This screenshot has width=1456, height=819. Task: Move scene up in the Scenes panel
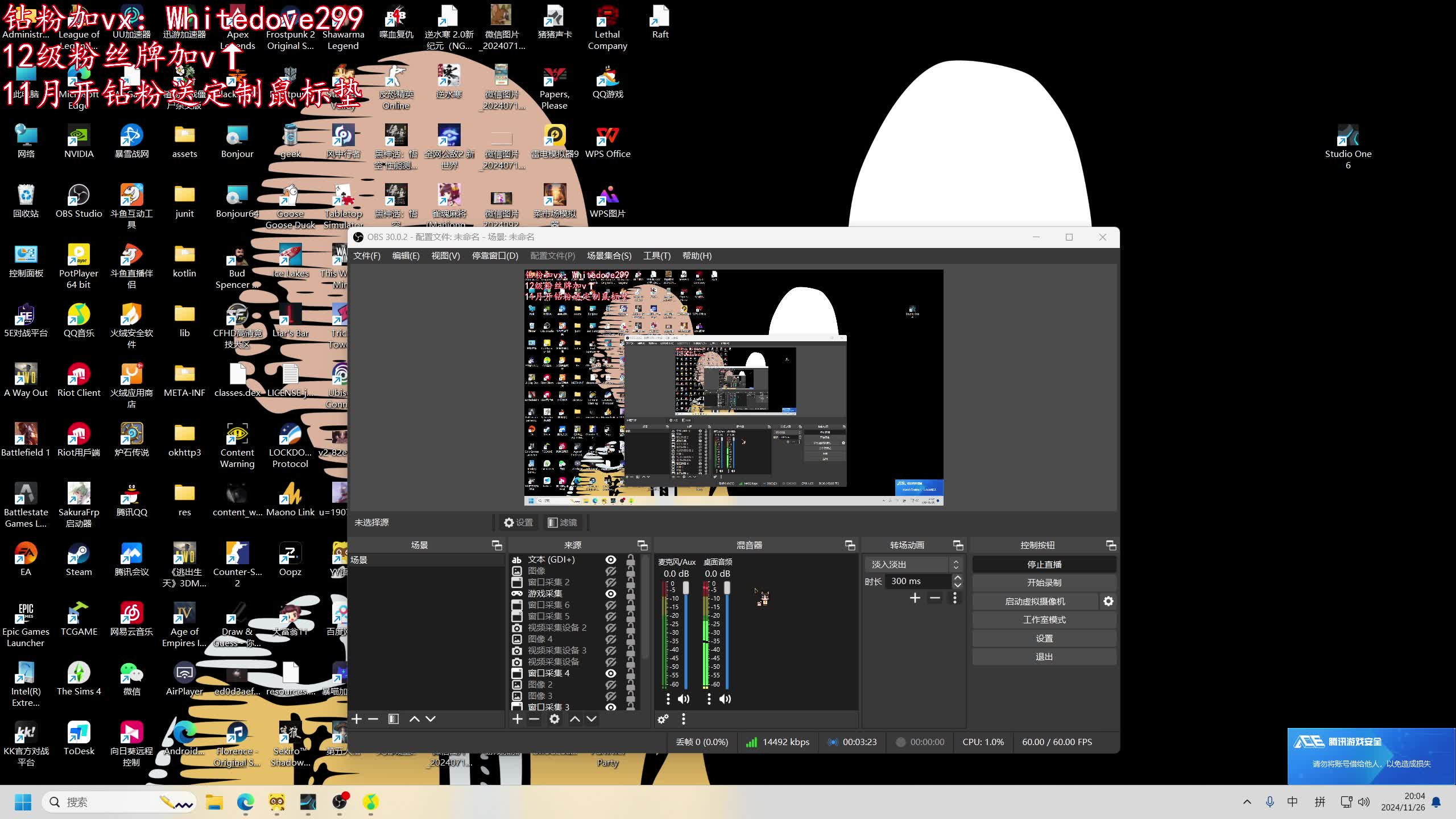pyautogui.click(x=415, y=719)
